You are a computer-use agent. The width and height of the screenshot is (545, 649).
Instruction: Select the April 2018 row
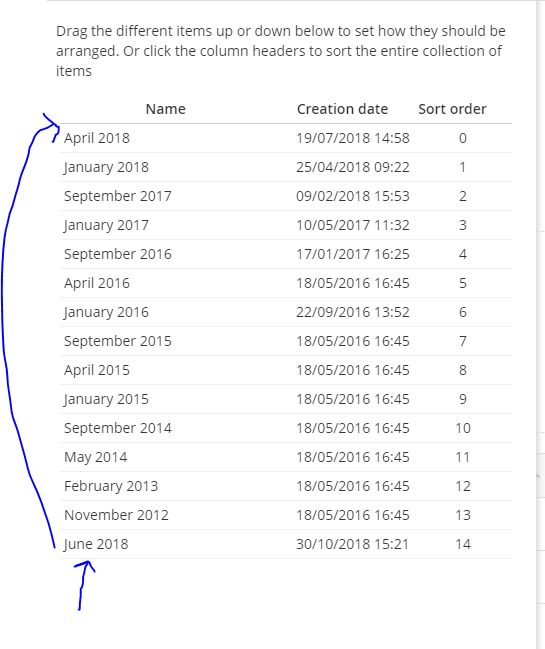click(286, 138)
